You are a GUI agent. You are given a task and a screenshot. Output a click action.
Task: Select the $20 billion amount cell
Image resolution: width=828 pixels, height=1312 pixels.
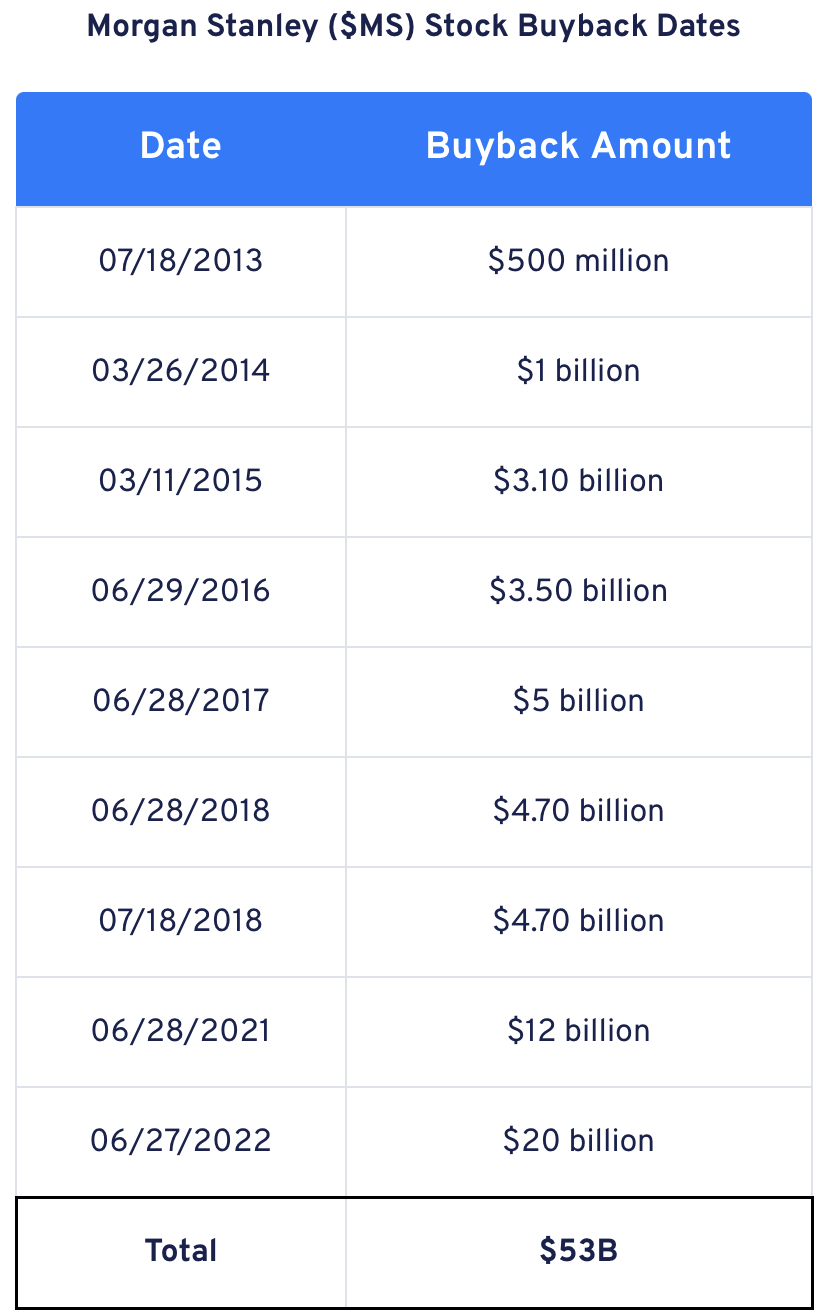579,1141
